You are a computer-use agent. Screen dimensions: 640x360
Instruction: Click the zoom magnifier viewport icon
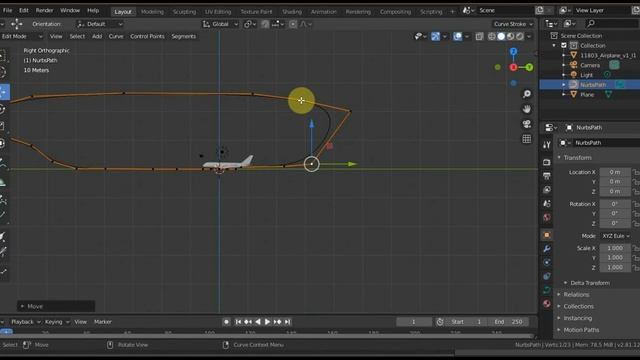(x=527, y=94)
